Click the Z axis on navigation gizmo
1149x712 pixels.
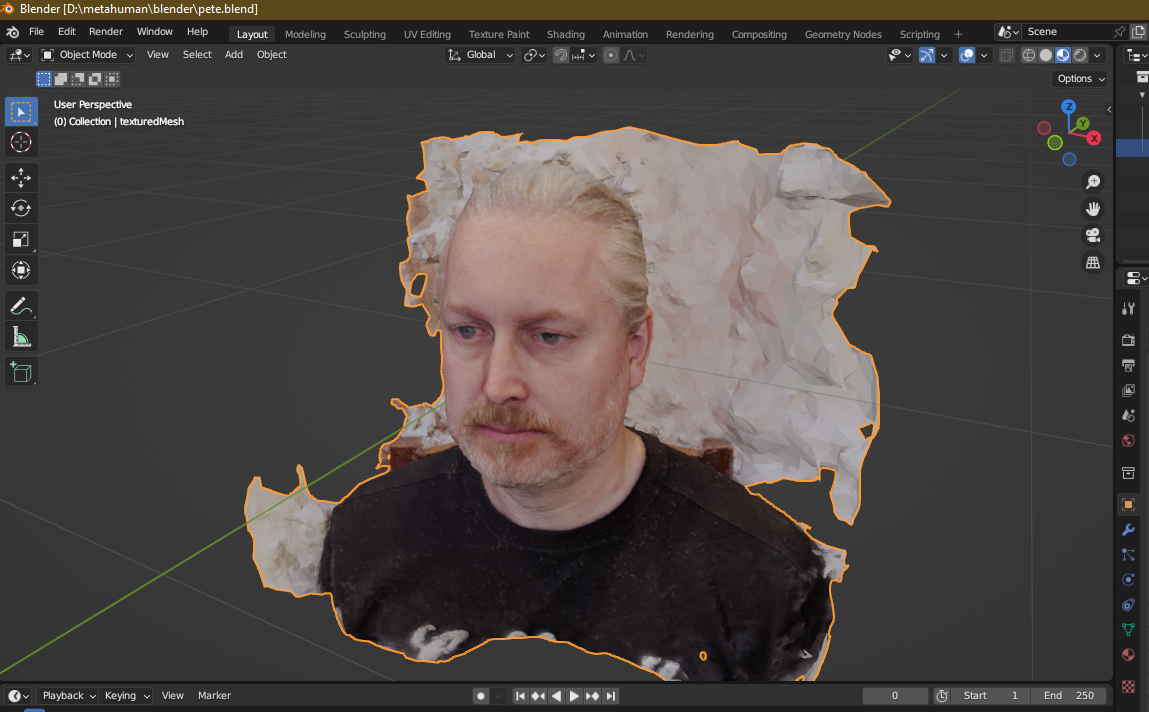[x=1068, y=107]
